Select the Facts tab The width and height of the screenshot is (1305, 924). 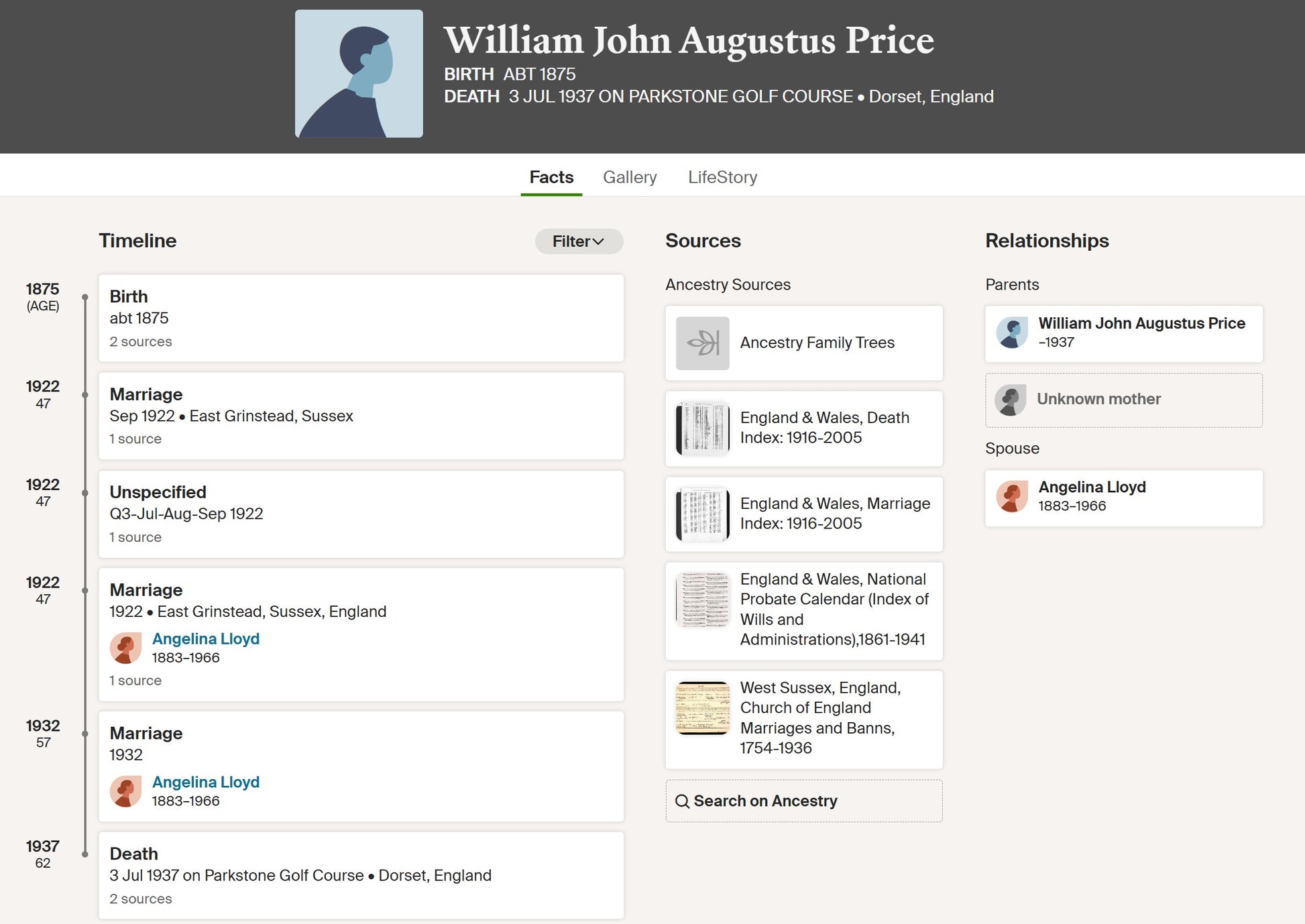tap(551, 177)
